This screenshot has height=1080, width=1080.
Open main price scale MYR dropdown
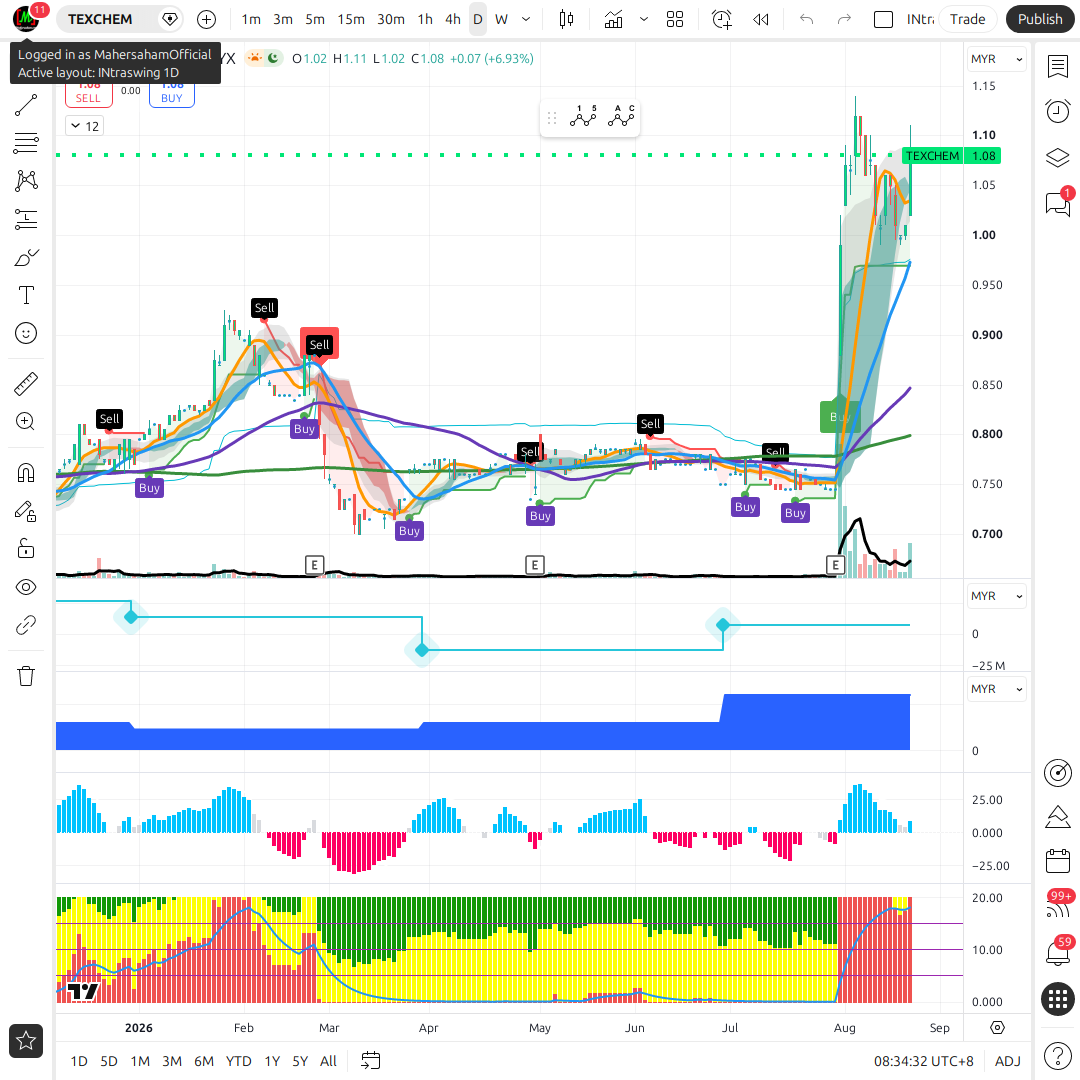(996, 59)
